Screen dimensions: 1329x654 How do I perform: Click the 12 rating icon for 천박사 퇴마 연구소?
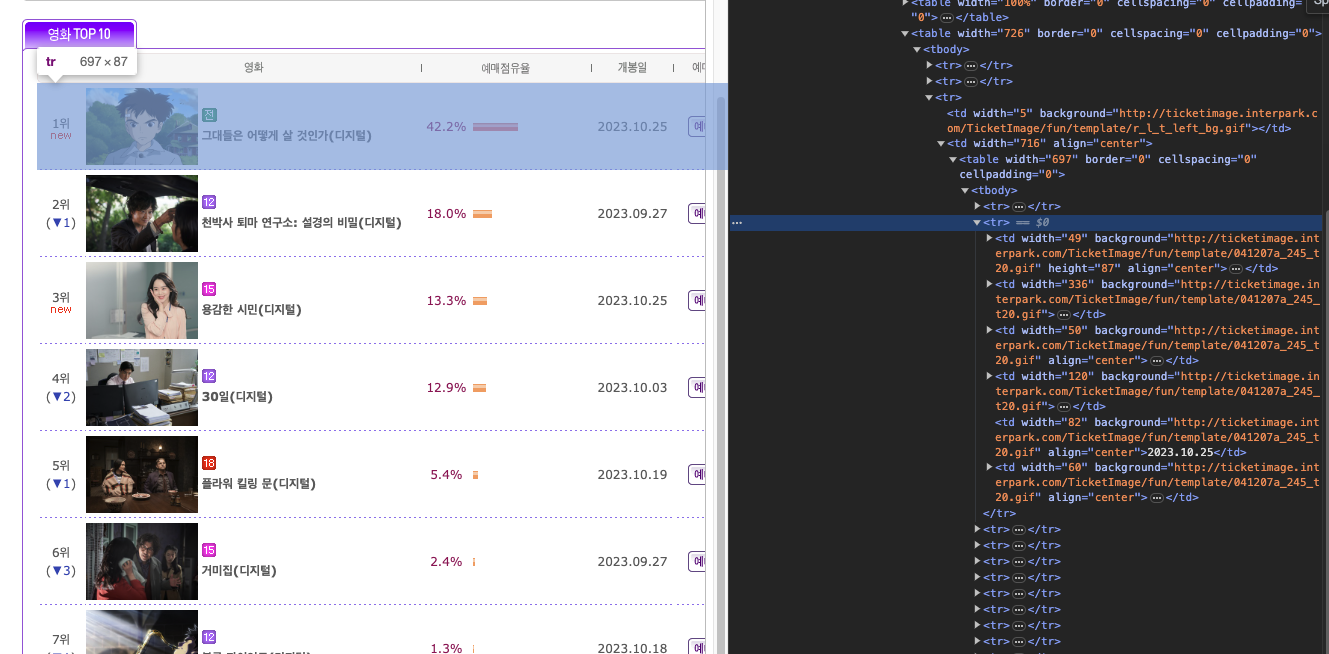pyautogui.click(x=209, y=202)
